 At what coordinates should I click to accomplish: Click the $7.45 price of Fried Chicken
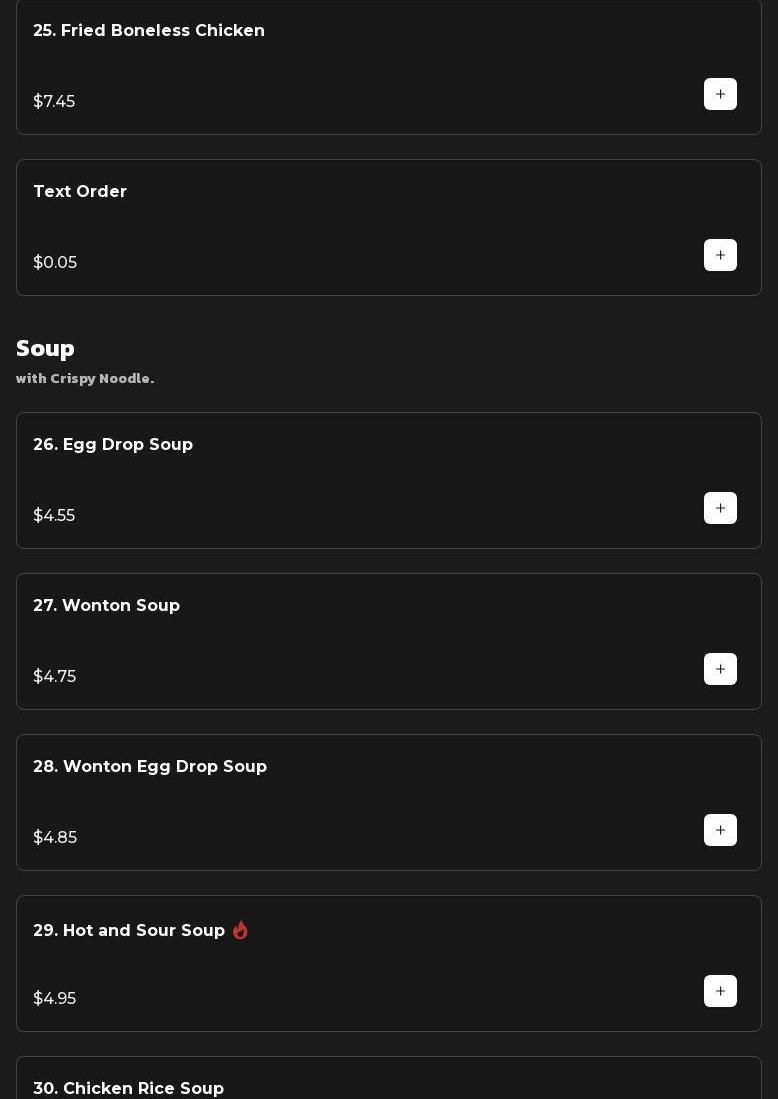pyautogui.click(x=54, y=102)
